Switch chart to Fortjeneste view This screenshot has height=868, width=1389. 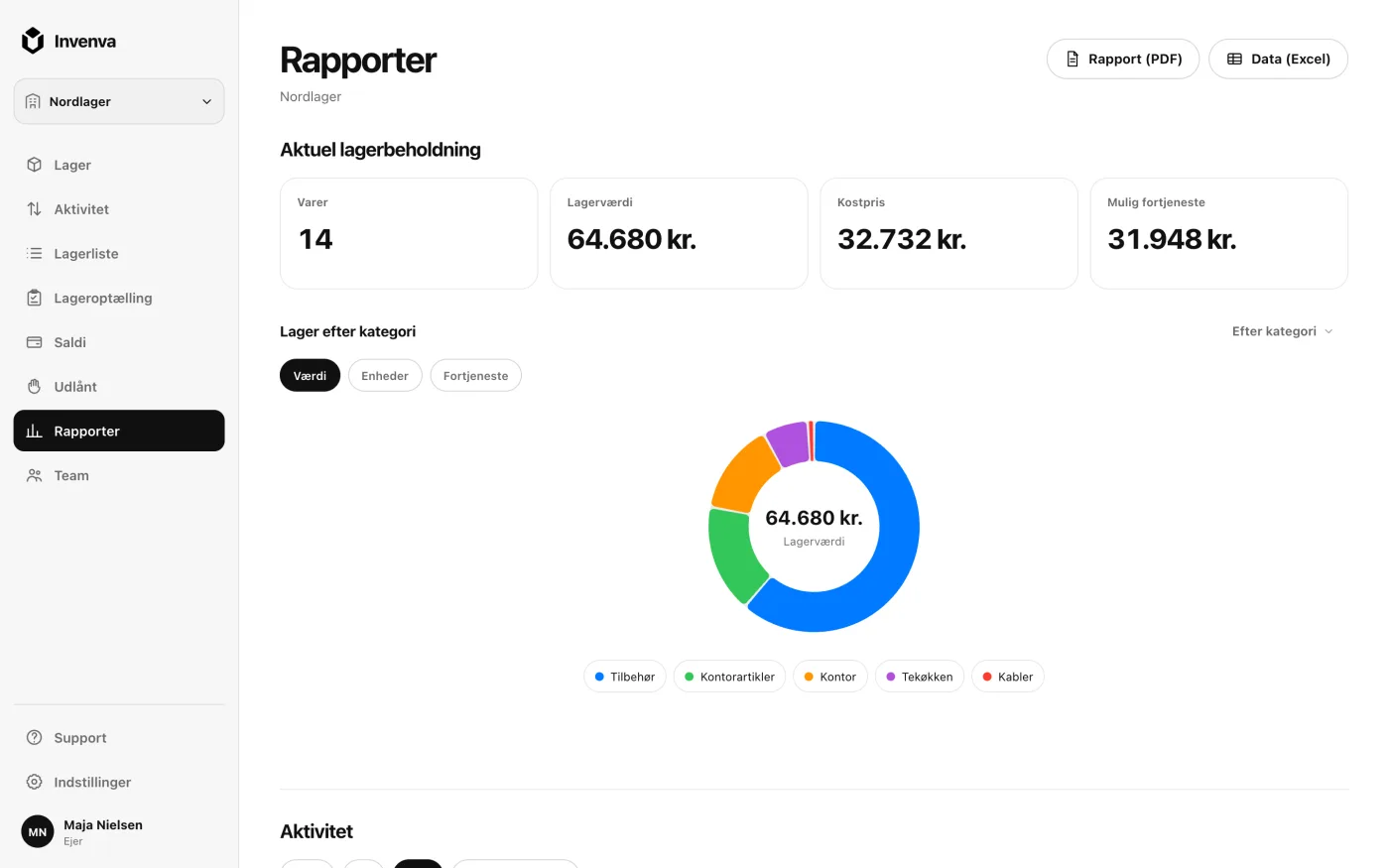tap(475, 376)
